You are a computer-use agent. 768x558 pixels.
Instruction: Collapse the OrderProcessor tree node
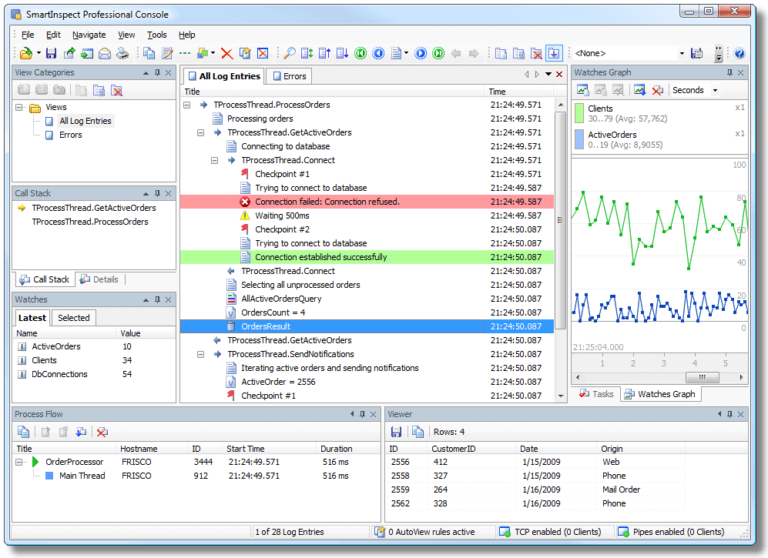point(20,462)
